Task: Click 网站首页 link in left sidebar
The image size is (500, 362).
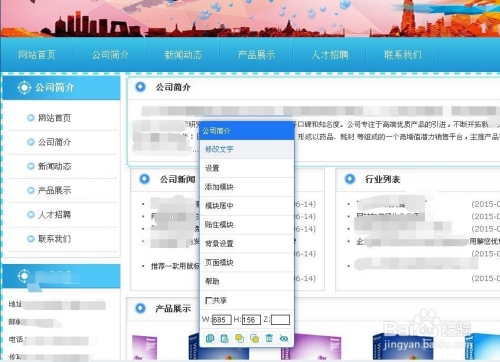Action: click(x=54, y=118)
